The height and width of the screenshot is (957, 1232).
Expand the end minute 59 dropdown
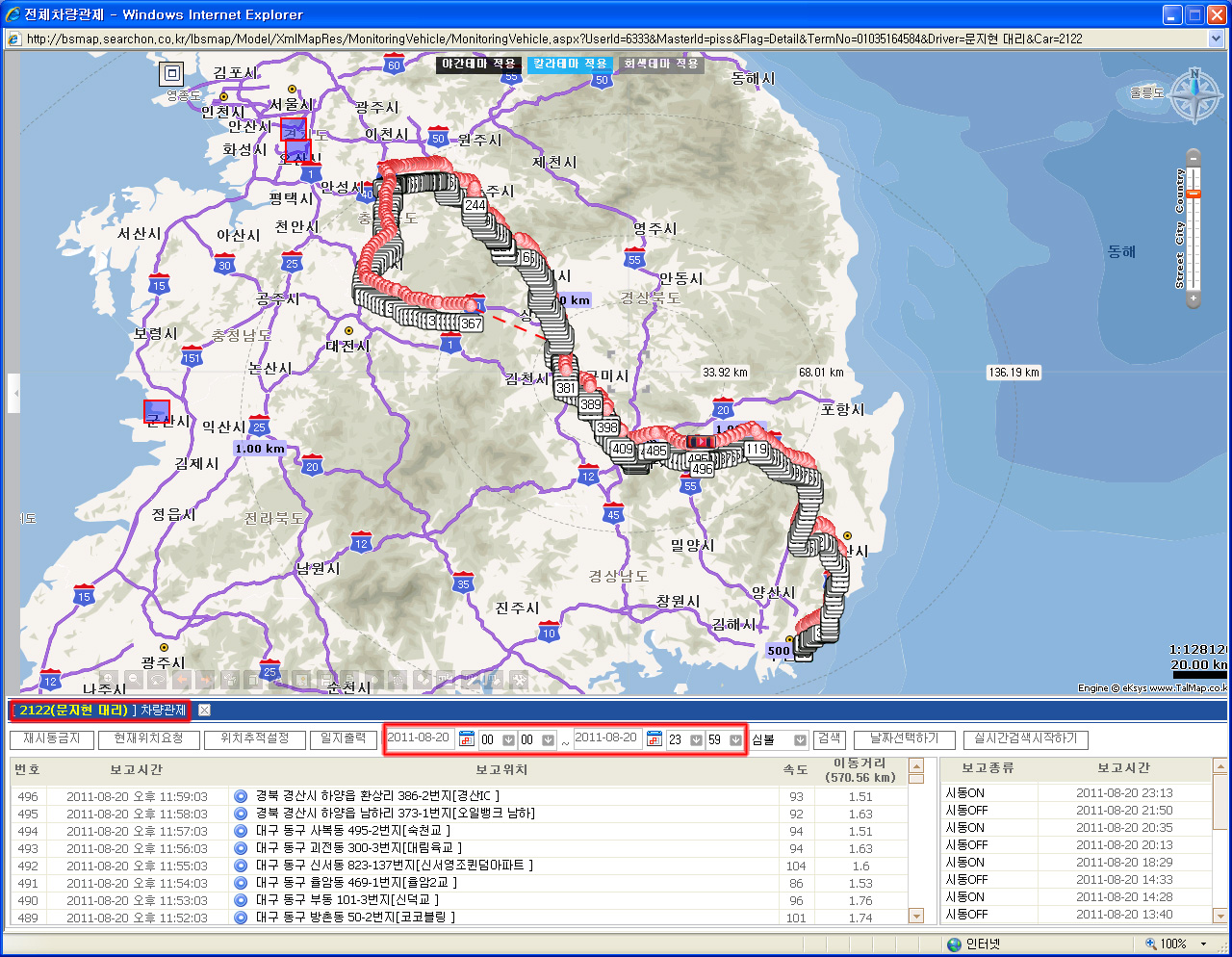tap(735, 739)
